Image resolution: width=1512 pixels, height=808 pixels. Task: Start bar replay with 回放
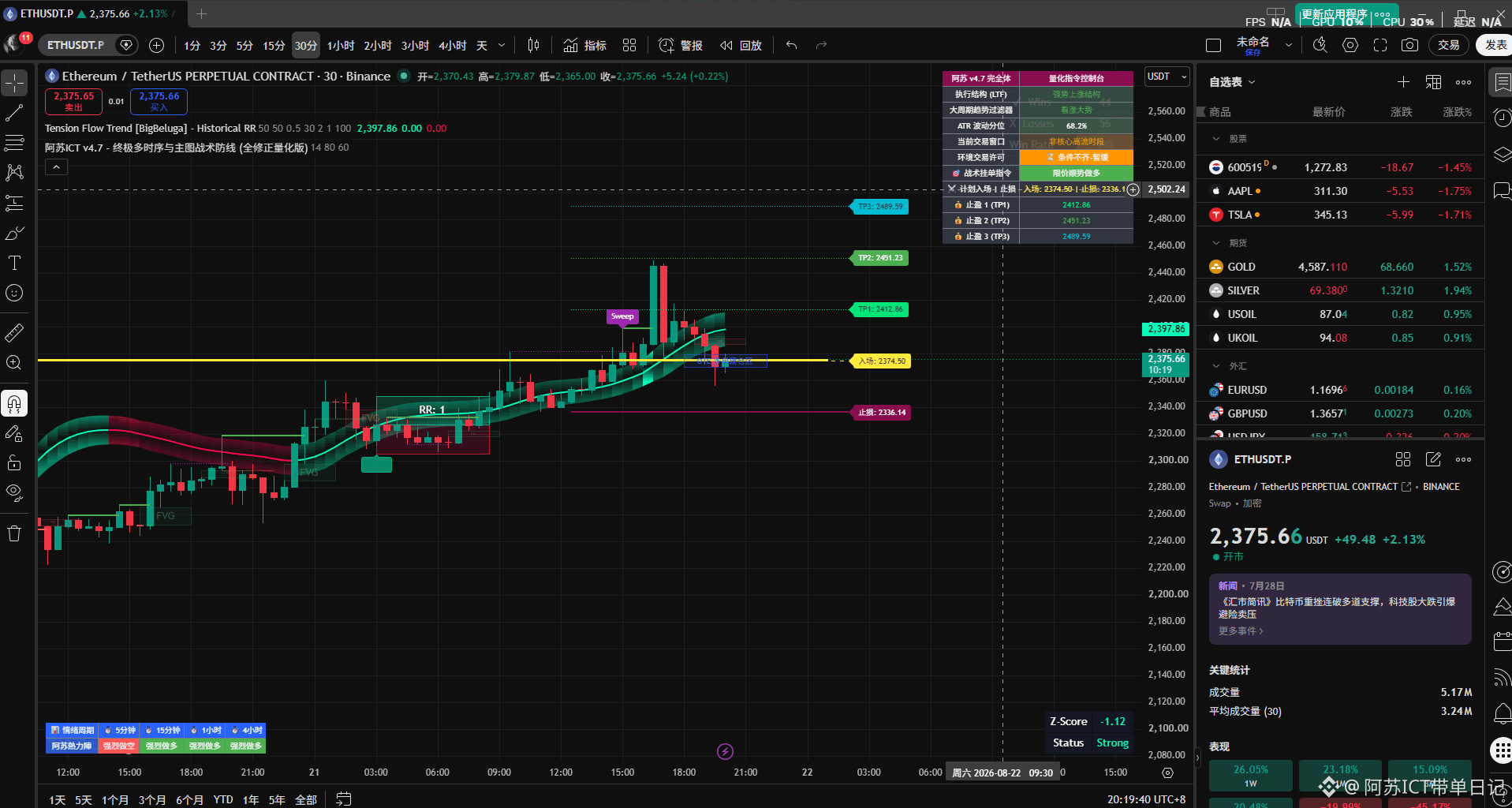[x=741, y=46]
